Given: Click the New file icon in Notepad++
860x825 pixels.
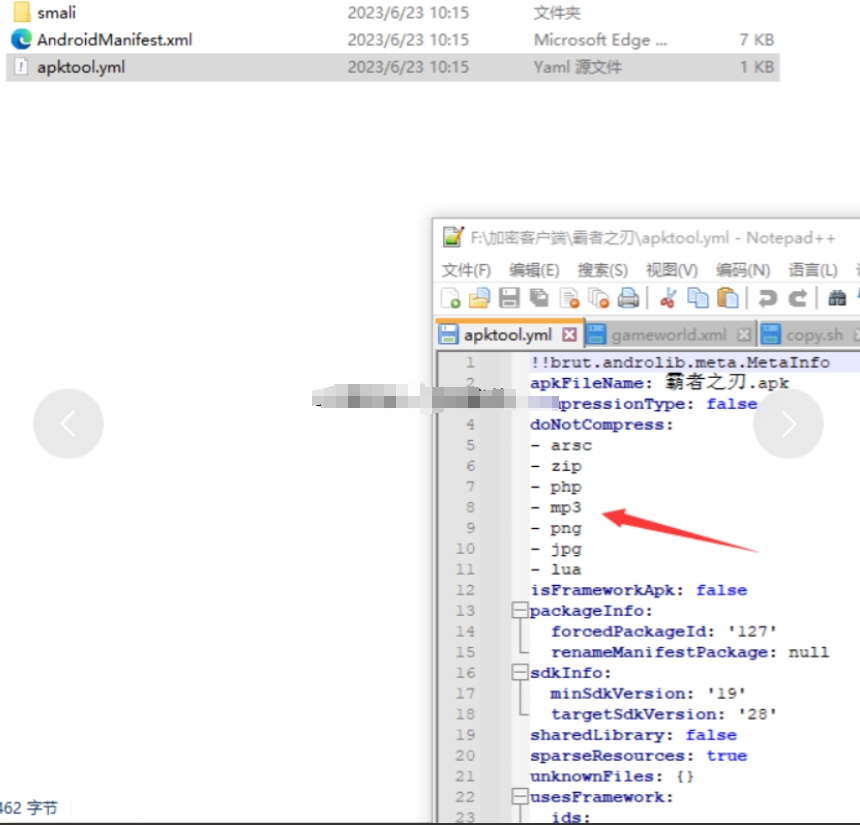Looking at the screenshot, I should tap(450, 298).
